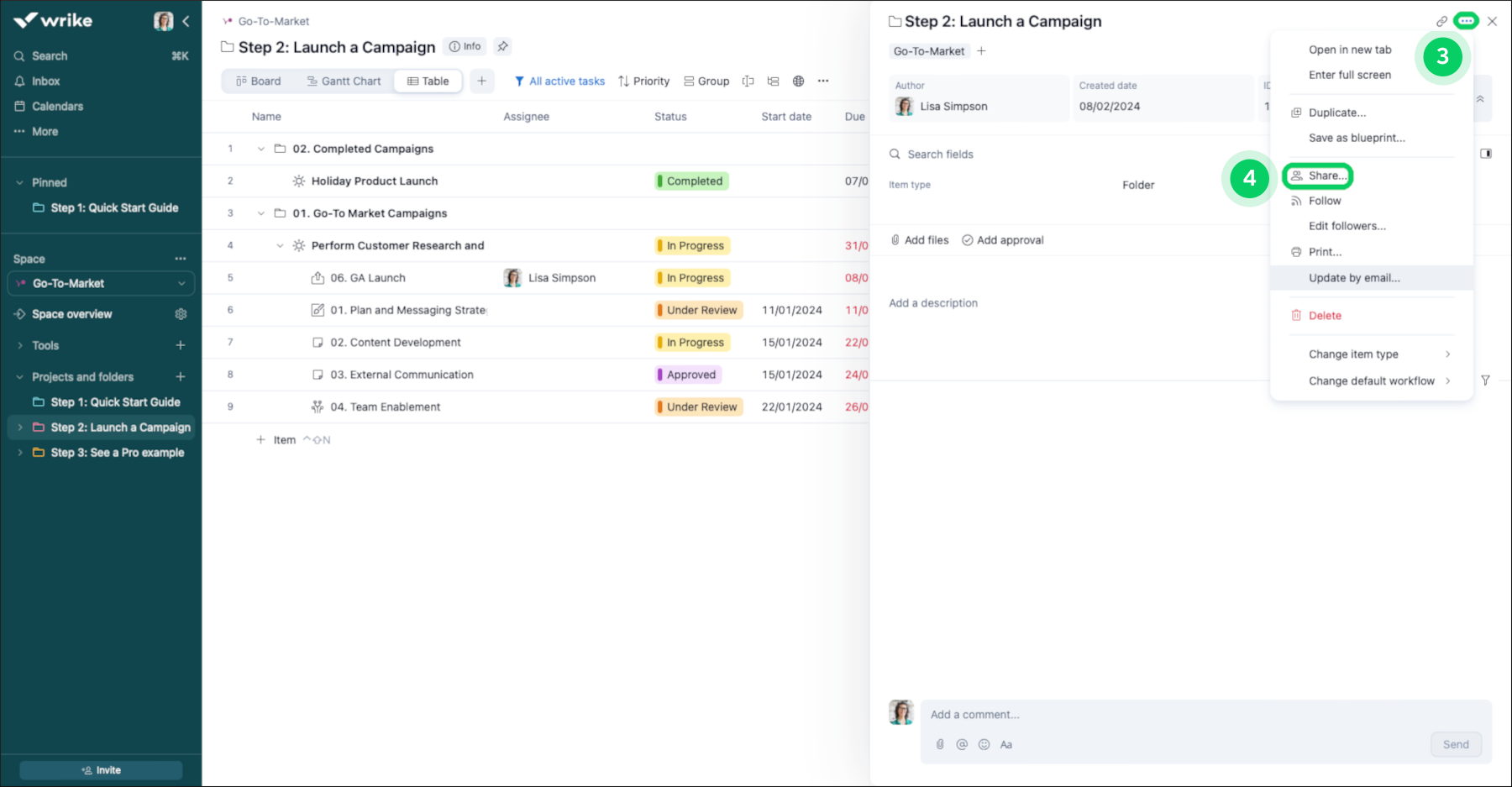Select Update by email from the menu

click(x=1354, y=277)
